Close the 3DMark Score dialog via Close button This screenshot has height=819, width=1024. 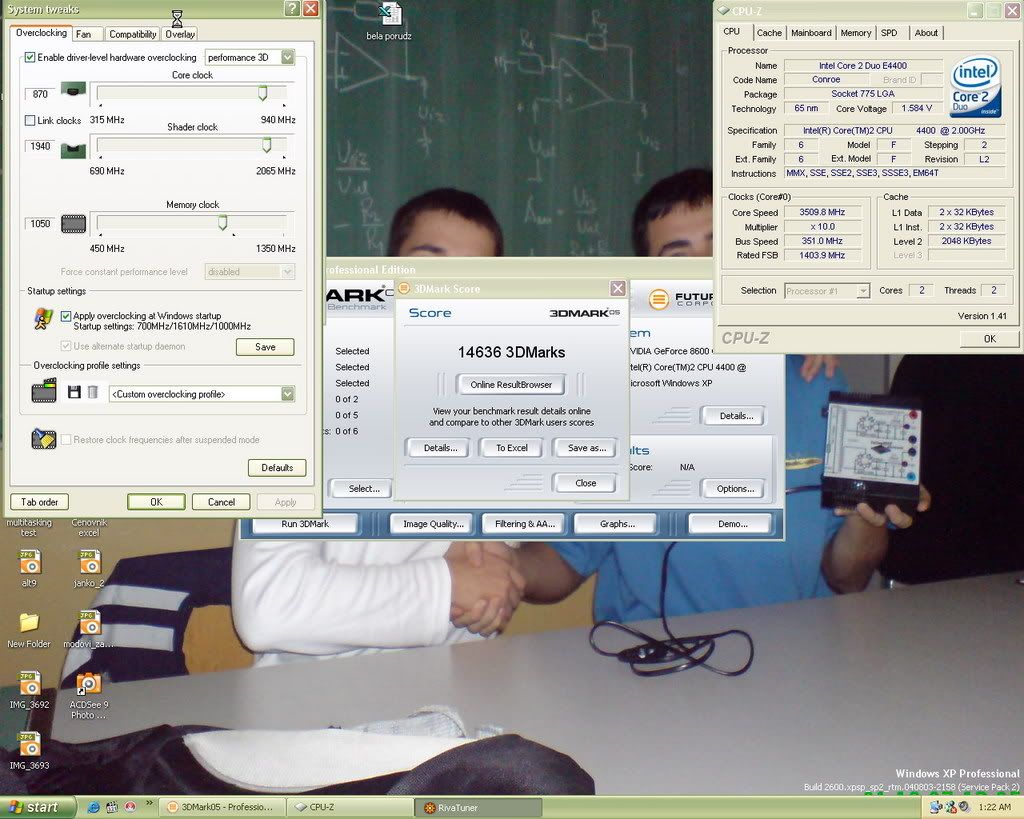[586, 483]
